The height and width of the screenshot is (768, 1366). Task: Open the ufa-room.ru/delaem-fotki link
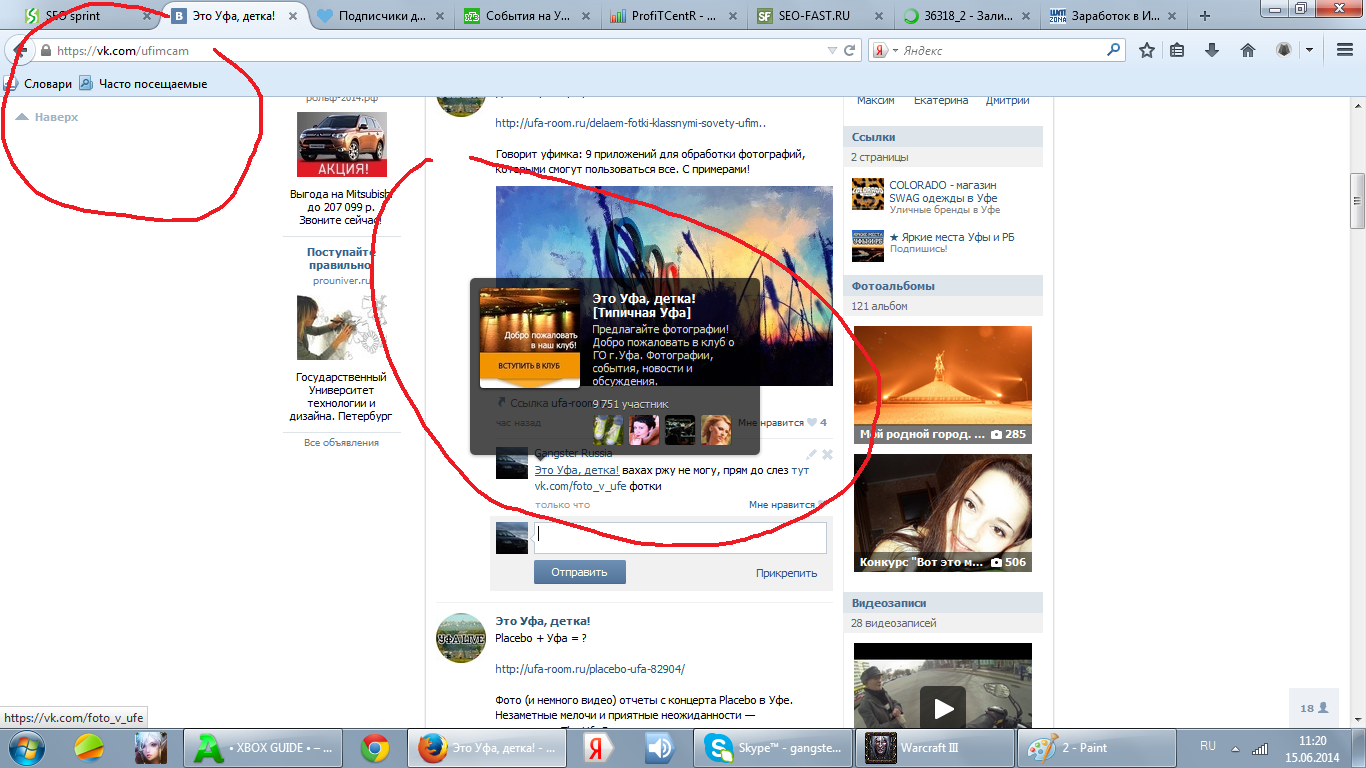[632, 123]
